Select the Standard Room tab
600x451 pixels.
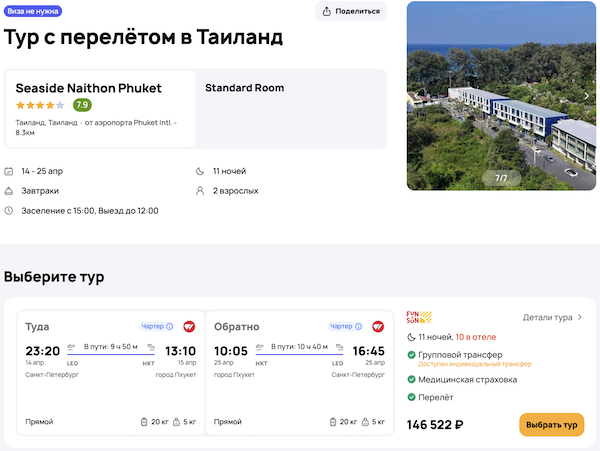(245, 88)
